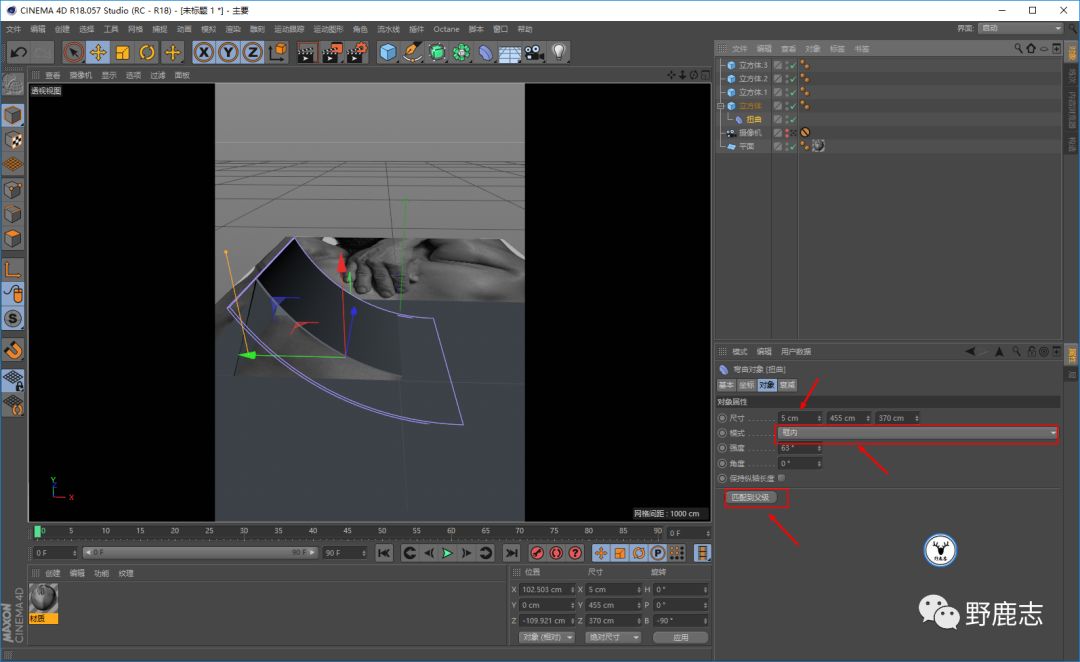
Task: Activate the Rotate tool
Action: point(147,52)
